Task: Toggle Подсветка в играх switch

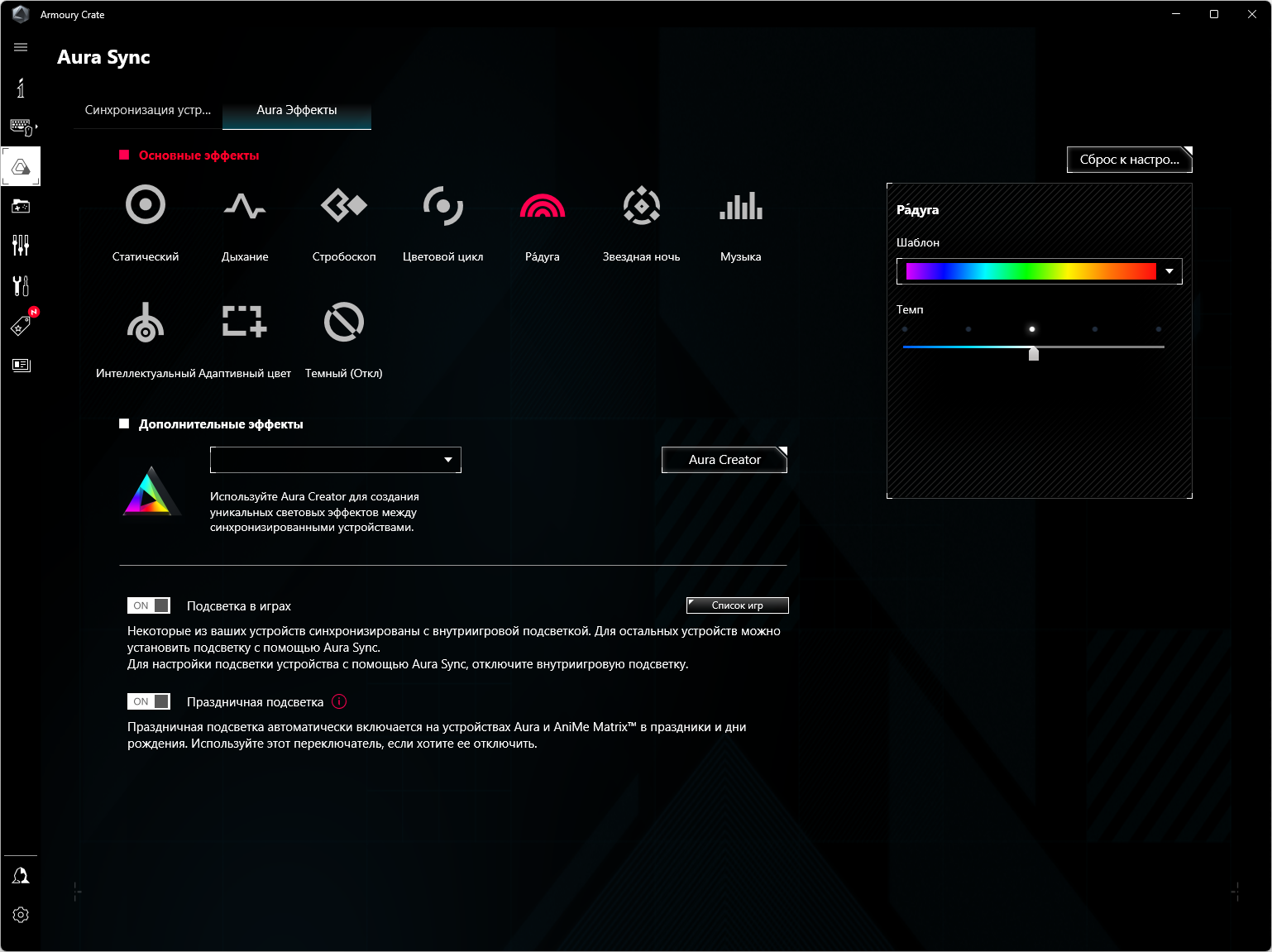Action: (149, 605)
